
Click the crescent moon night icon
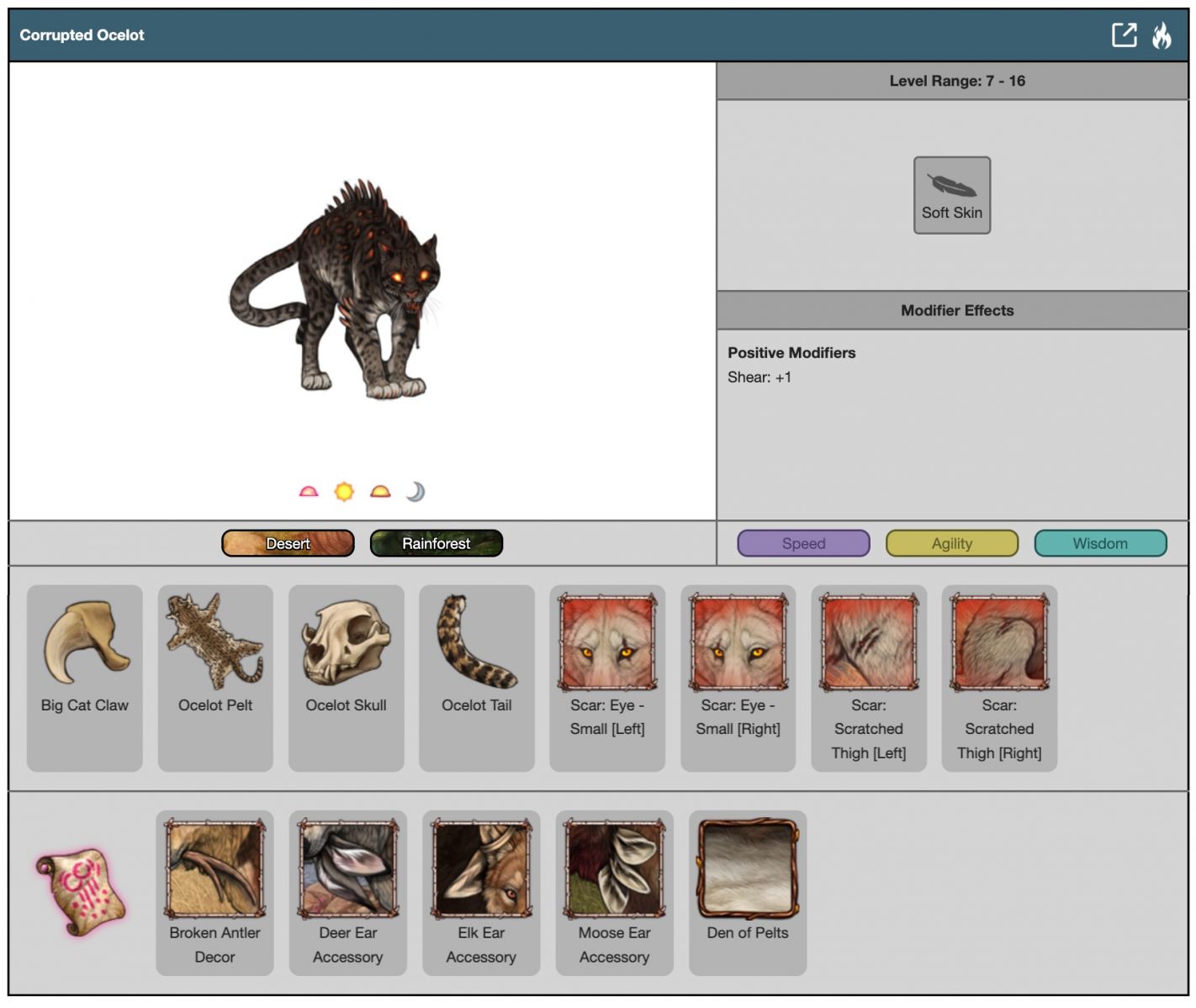[x=415, y=492]
